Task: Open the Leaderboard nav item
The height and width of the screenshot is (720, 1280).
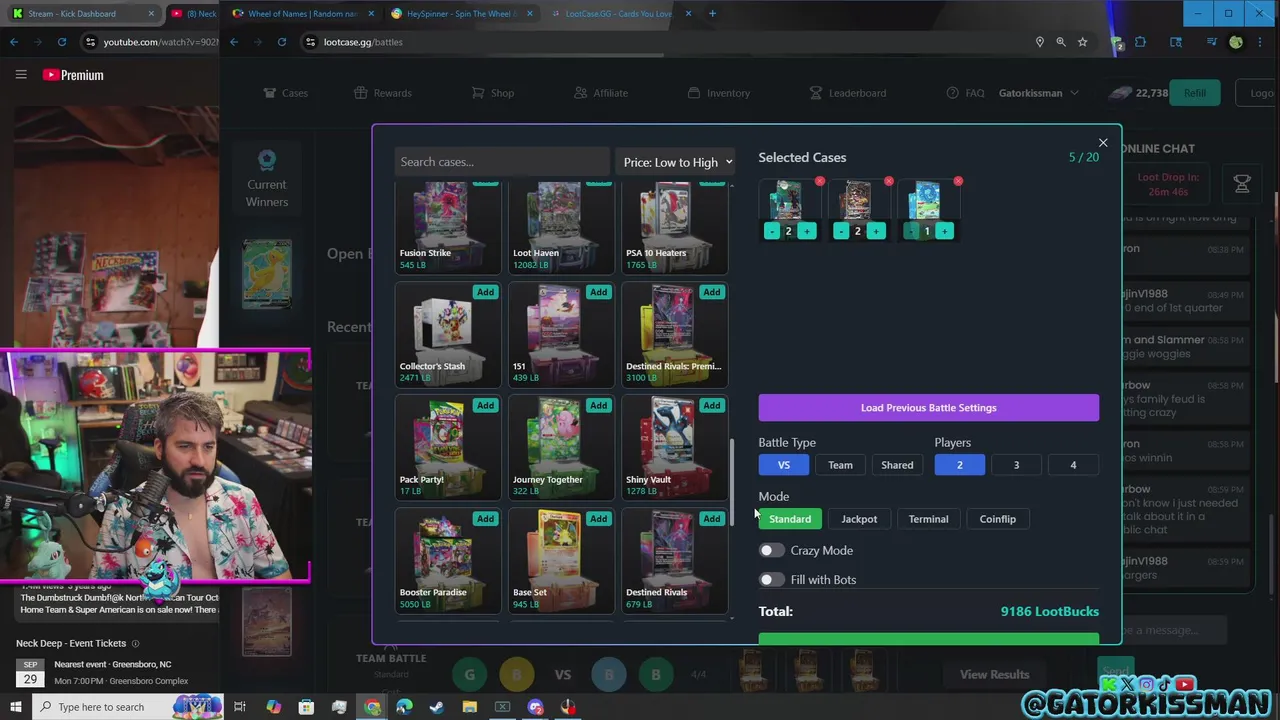Action: pyautogui.click(x=847, y=93)
